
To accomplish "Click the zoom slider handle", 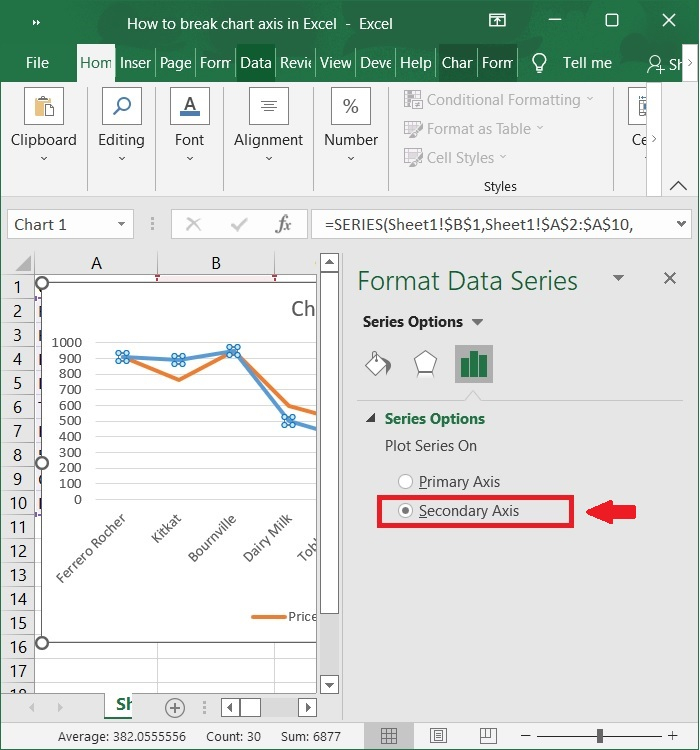I will click(600, 736).
